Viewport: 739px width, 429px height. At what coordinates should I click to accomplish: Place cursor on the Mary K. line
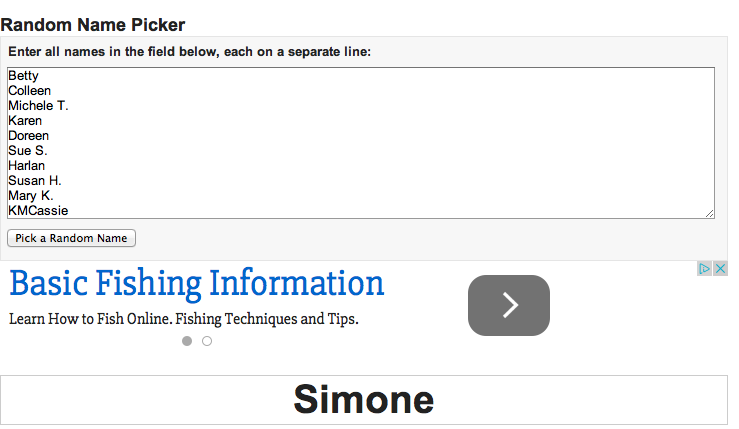pos(31,196)
